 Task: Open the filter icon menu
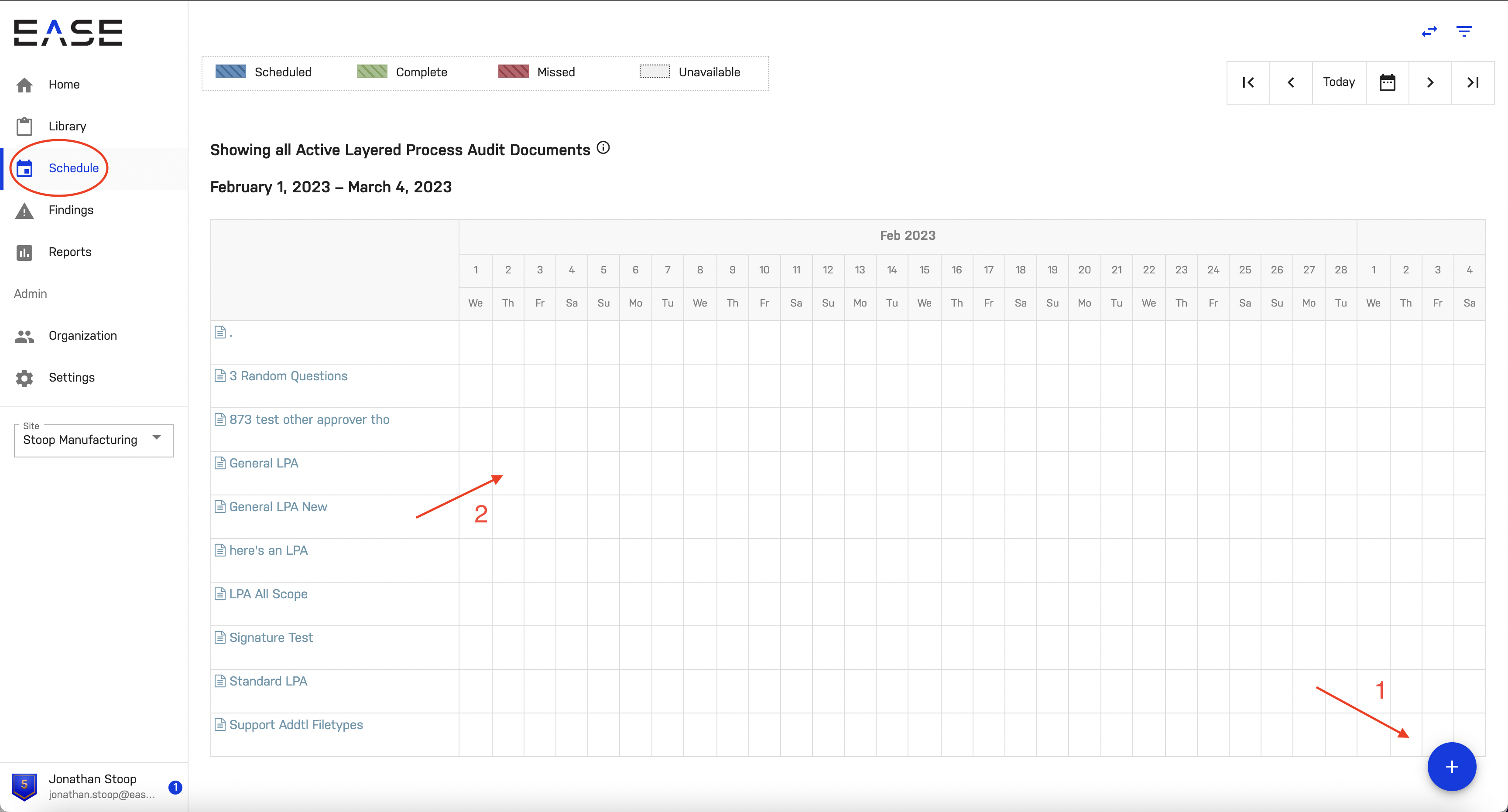1464,31
